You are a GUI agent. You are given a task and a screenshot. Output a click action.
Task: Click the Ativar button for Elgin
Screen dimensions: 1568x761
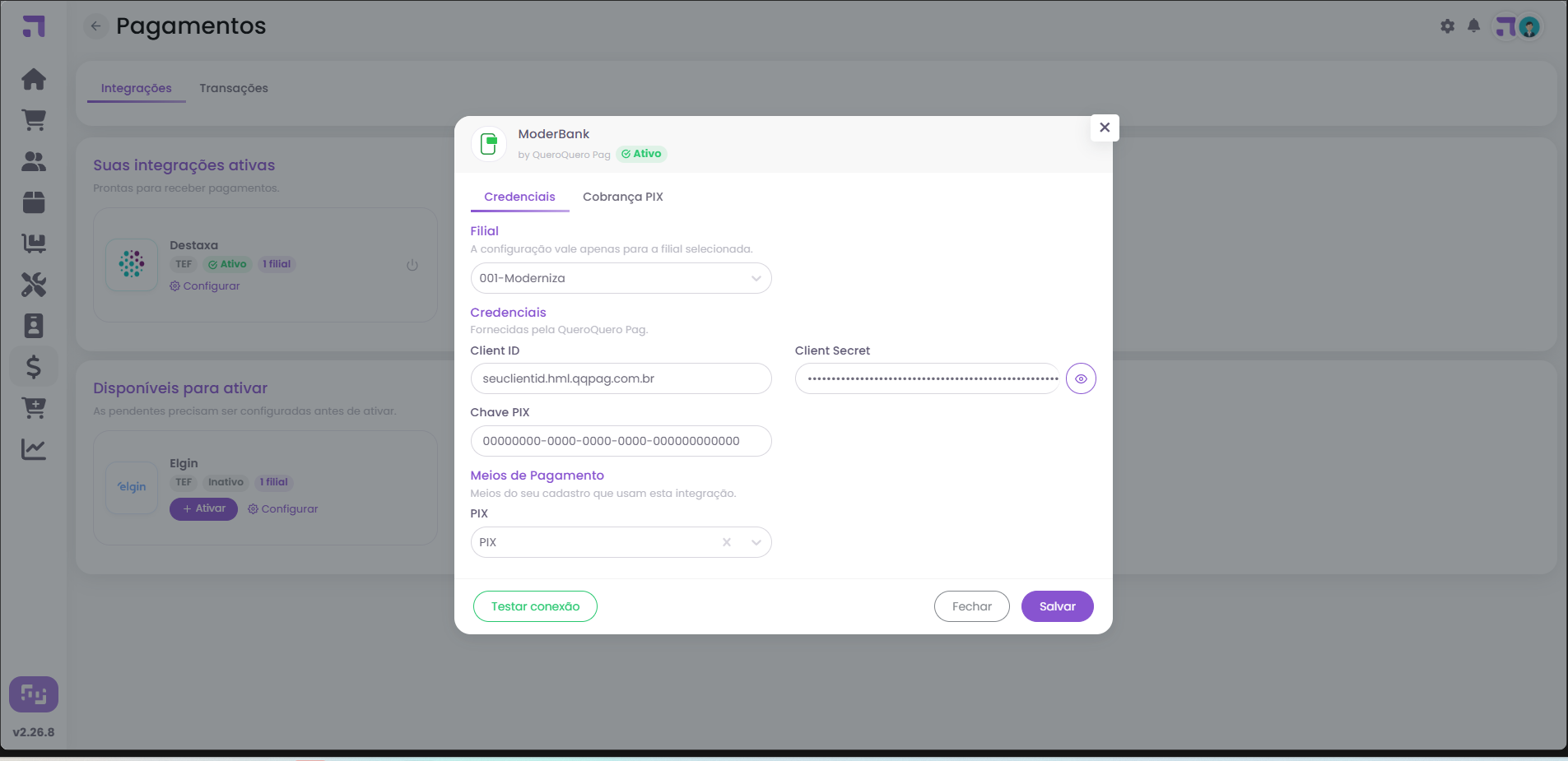[203, 508]
